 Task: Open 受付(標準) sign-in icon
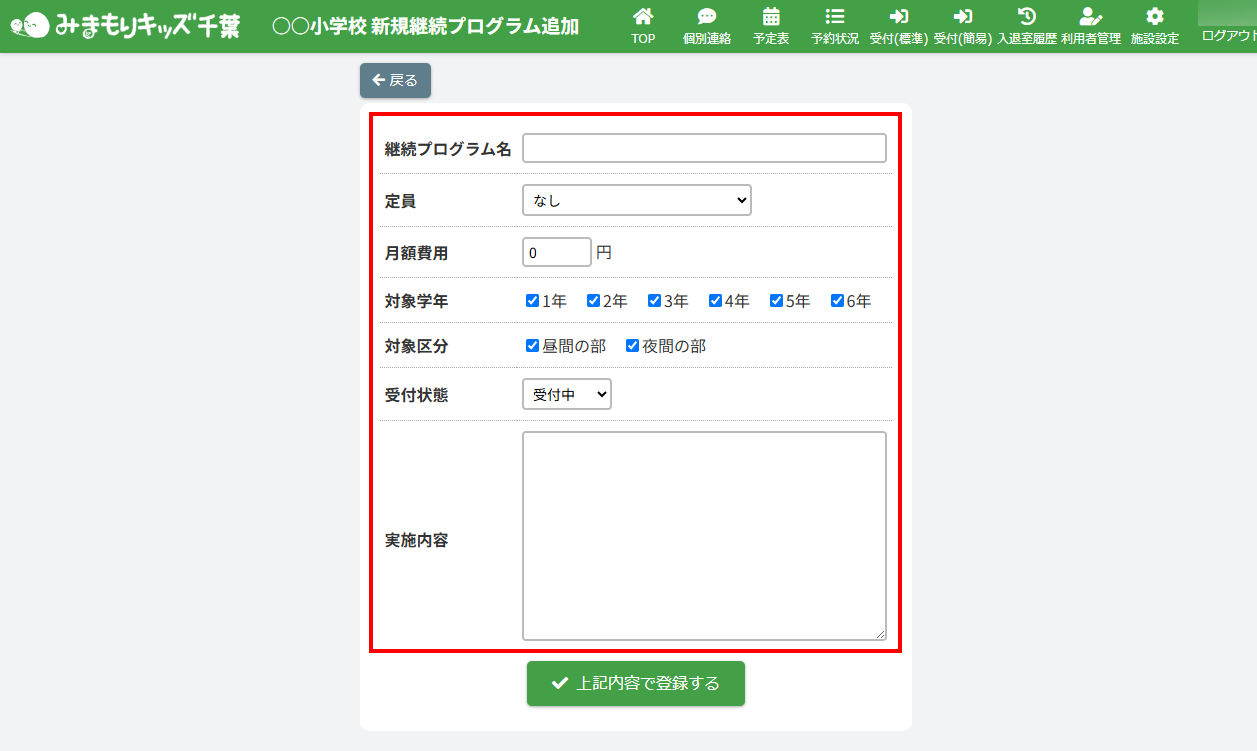(898, 17)
